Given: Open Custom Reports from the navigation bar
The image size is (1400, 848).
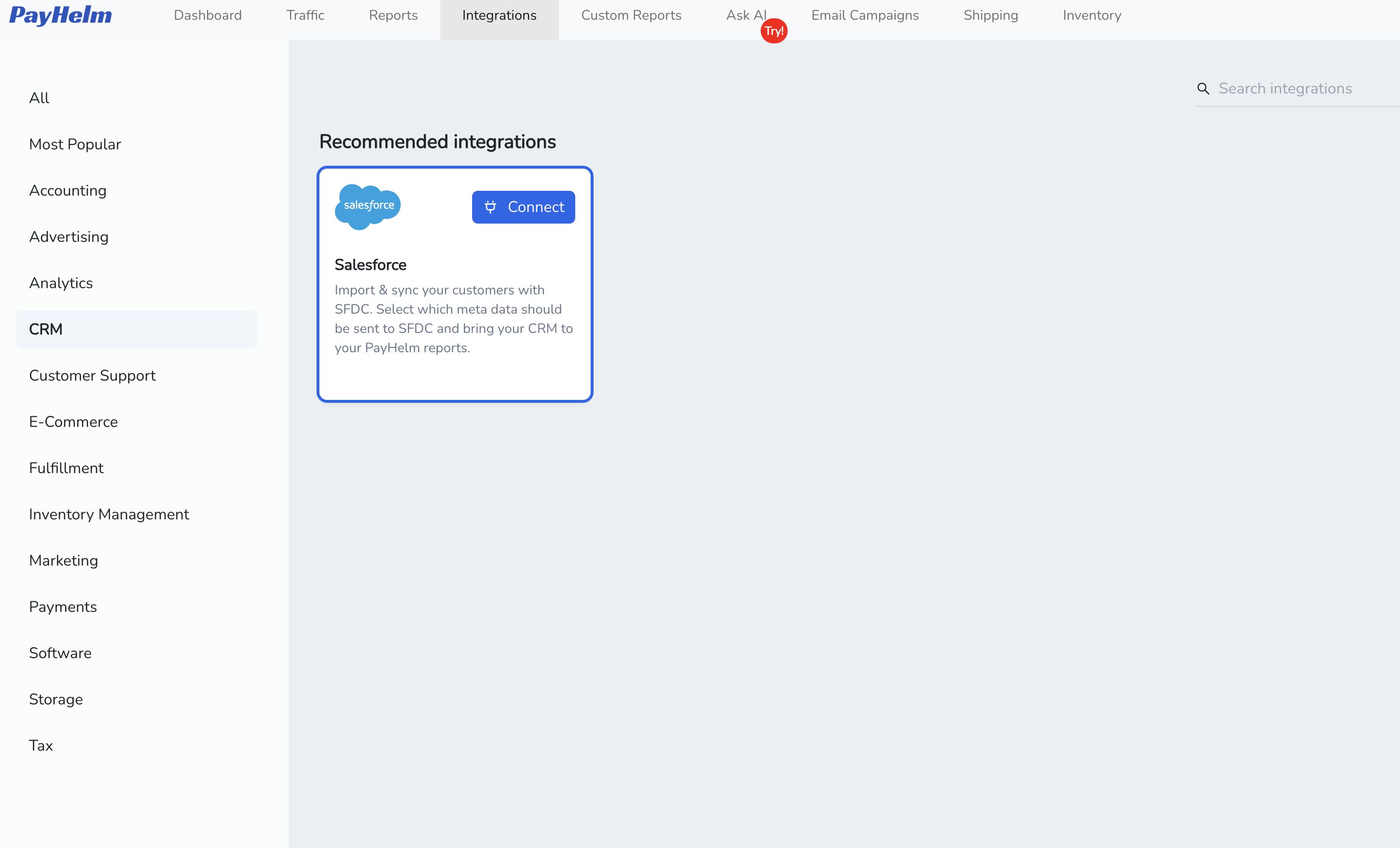Looking at the screenshot, I should pos(631,15).
